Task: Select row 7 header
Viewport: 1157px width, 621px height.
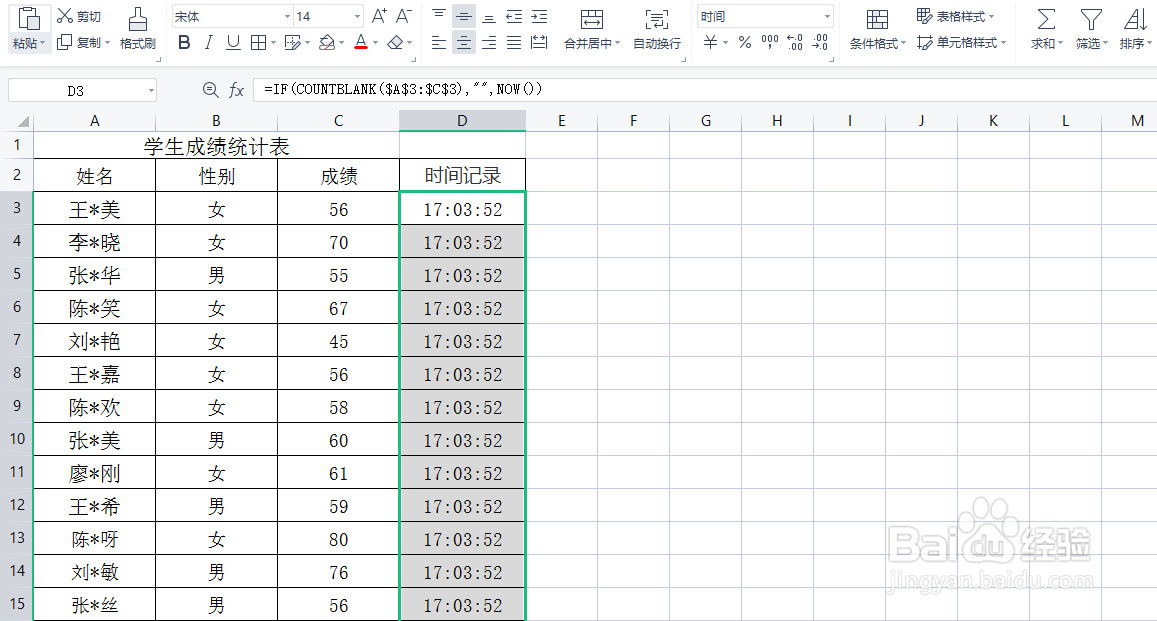Action: click(x=16, y=340)
